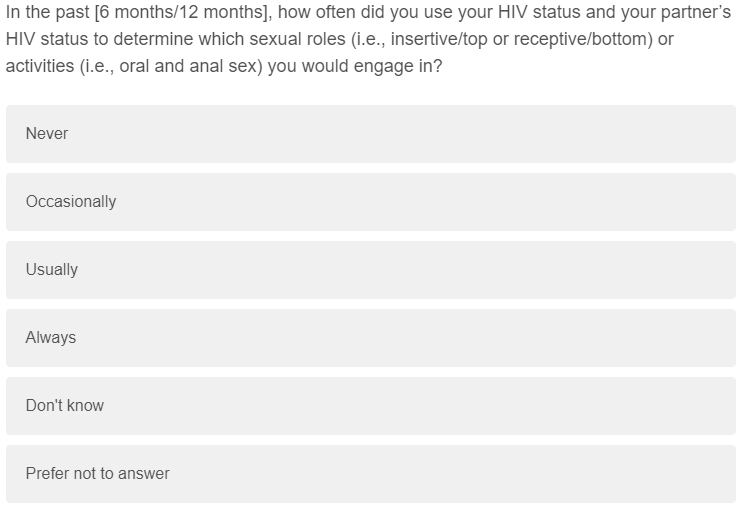Click the "Prefer not to answer" text
This screenshot has width=745, height=525.
click(x=98, y=474)
